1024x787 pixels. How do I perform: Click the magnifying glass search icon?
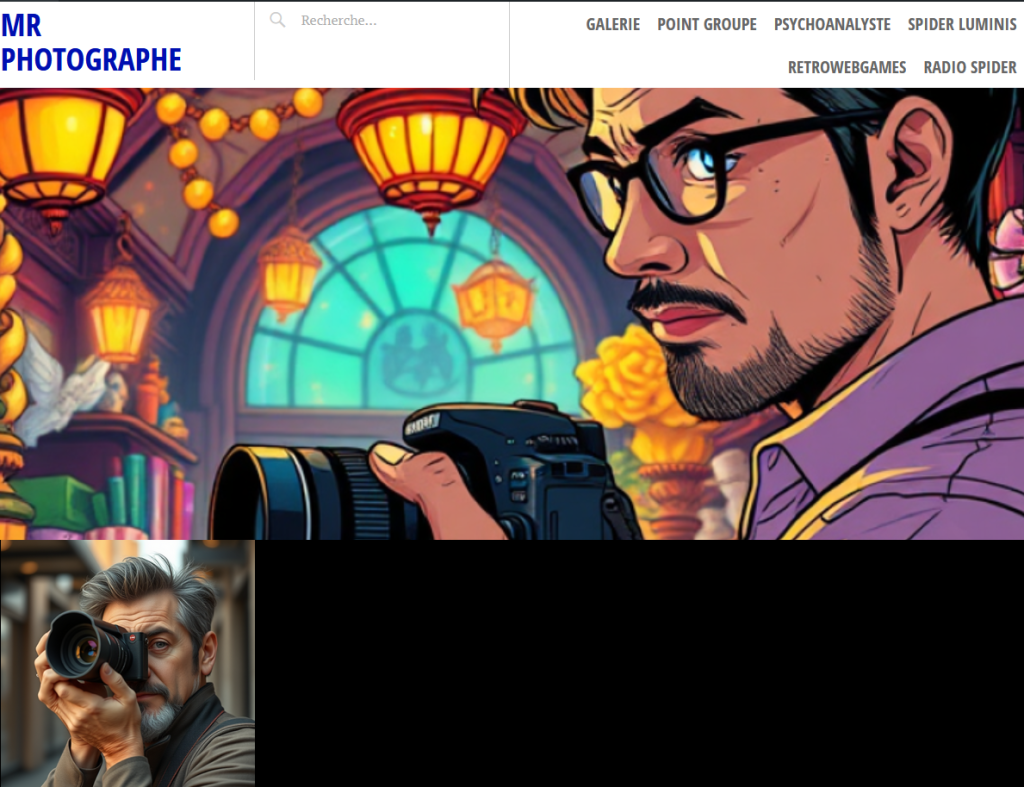(x=277, y=20)
